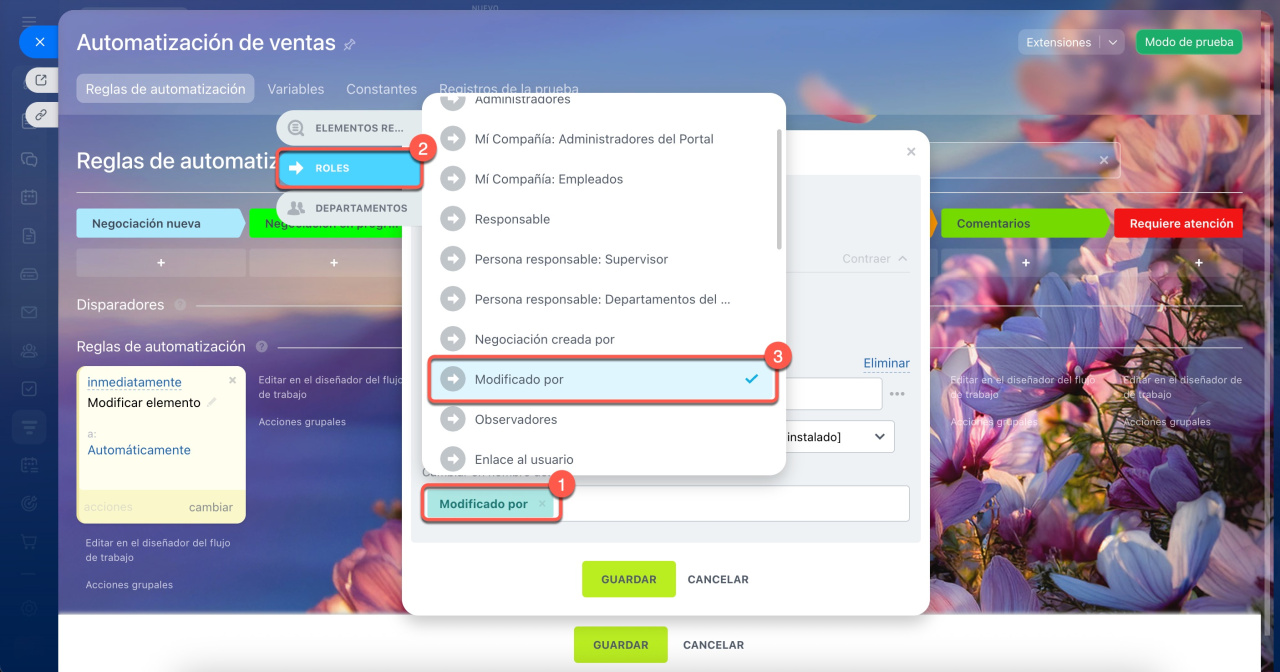The height and width of the screenshot is (672, 1280).
Task: Click the arrow icon beside Responsable
Action: point(453,219)
